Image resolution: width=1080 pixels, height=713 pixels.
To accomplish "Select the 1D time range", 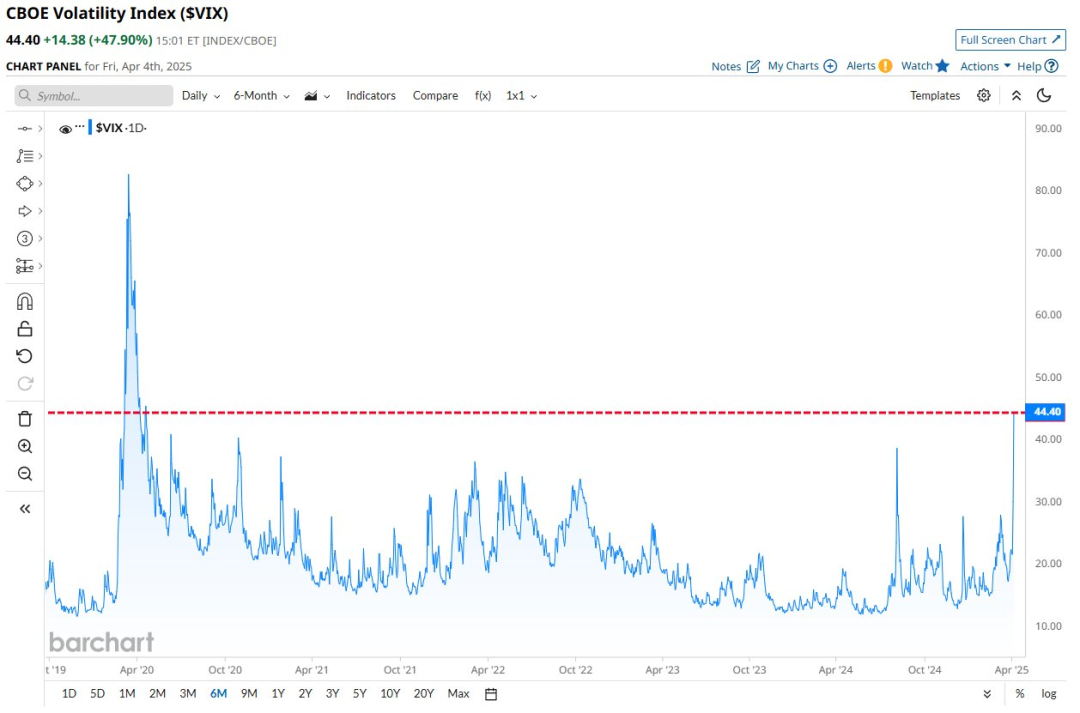I will tap(69, 694).
